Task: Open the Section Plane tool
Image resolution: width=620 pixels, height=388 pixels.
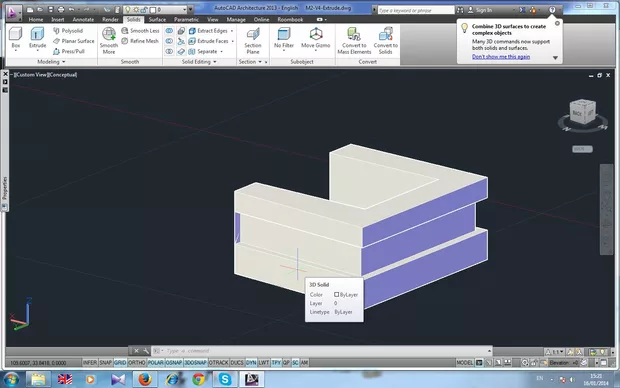Action: 253,40
